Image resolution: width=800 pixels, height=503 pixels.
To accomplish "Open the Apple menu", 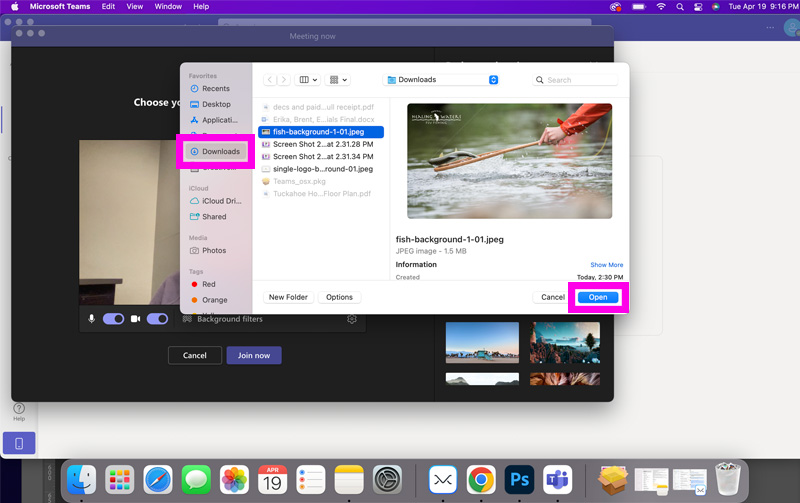I will tap(15, 7).
